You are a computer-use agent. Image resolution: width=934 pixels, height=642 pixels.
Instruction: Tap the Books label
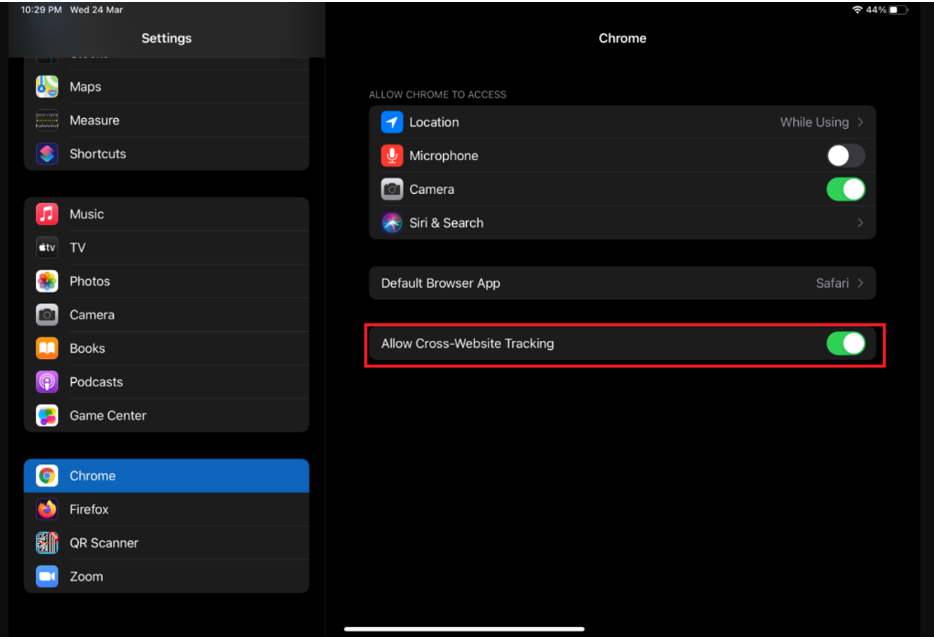(87, 348)
